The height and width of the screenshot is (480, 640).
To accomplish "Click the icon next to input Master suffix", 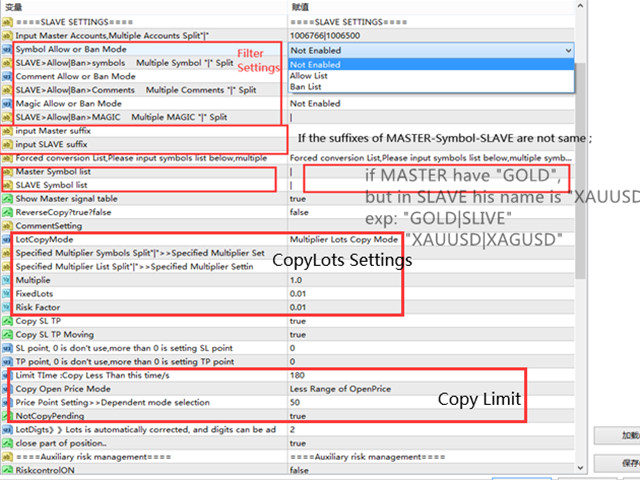I will (7, 131).
